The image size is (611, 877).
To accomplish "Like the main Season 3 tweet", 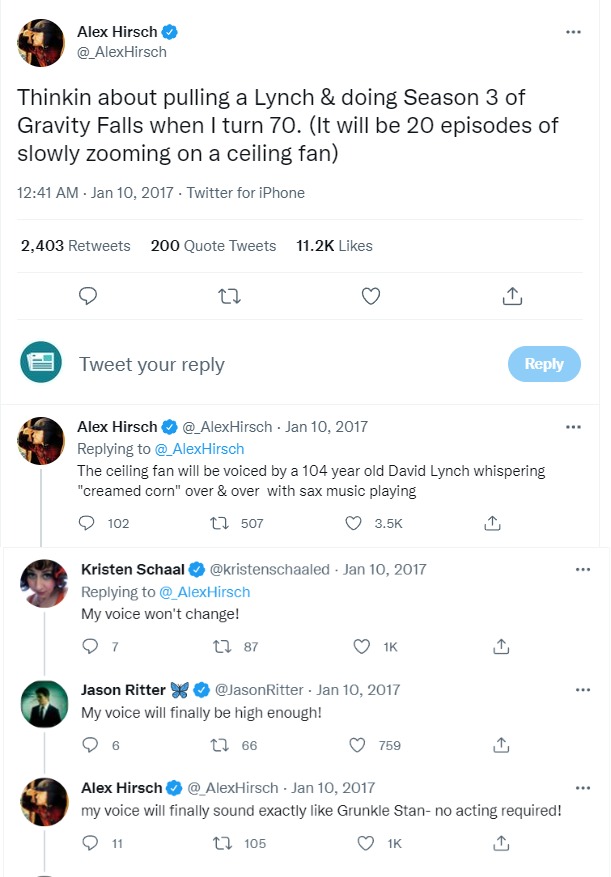I will coord(370,296).
